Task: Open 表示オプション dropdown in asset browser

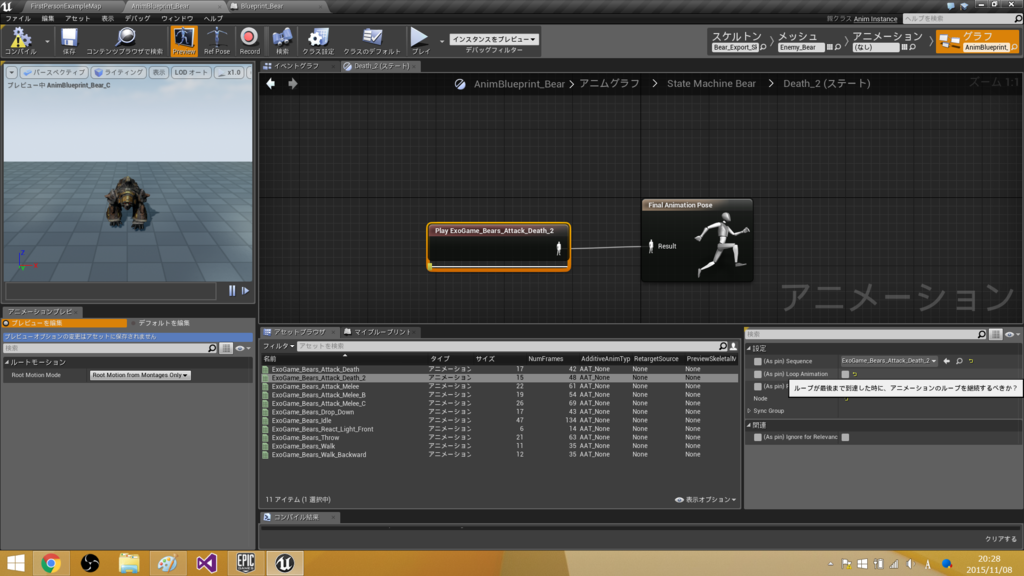Action: coord(705,500)
